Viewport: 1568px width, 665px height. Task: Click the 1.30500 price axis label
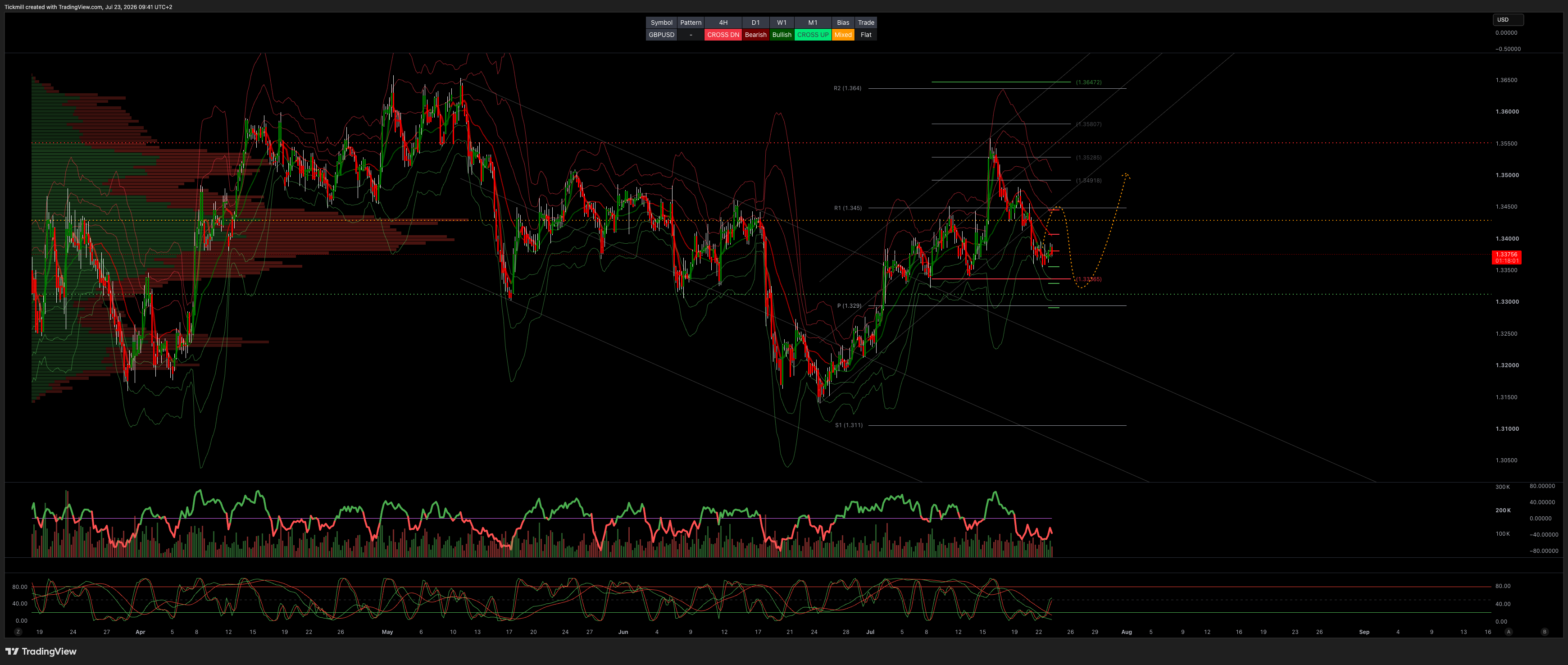pyautogui.click(x=1507, y=460)
